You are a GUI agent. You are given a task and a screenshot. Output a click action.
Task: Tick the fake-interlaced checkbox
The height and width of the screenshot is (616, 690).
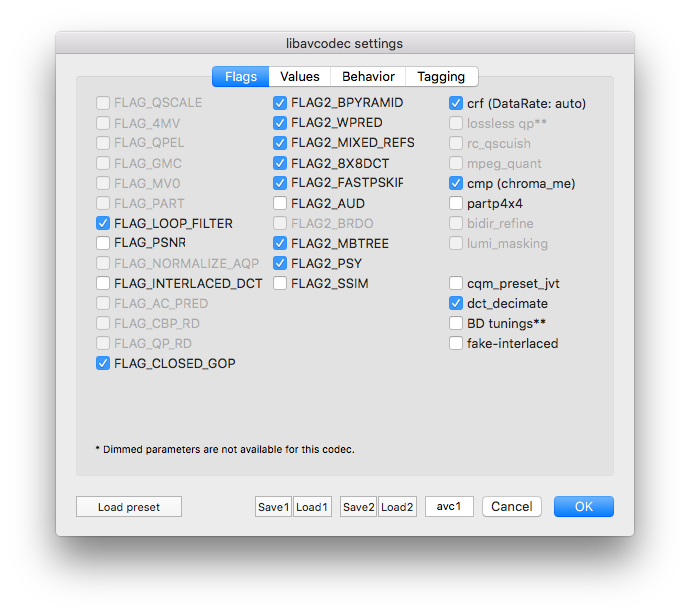[456, 343]
